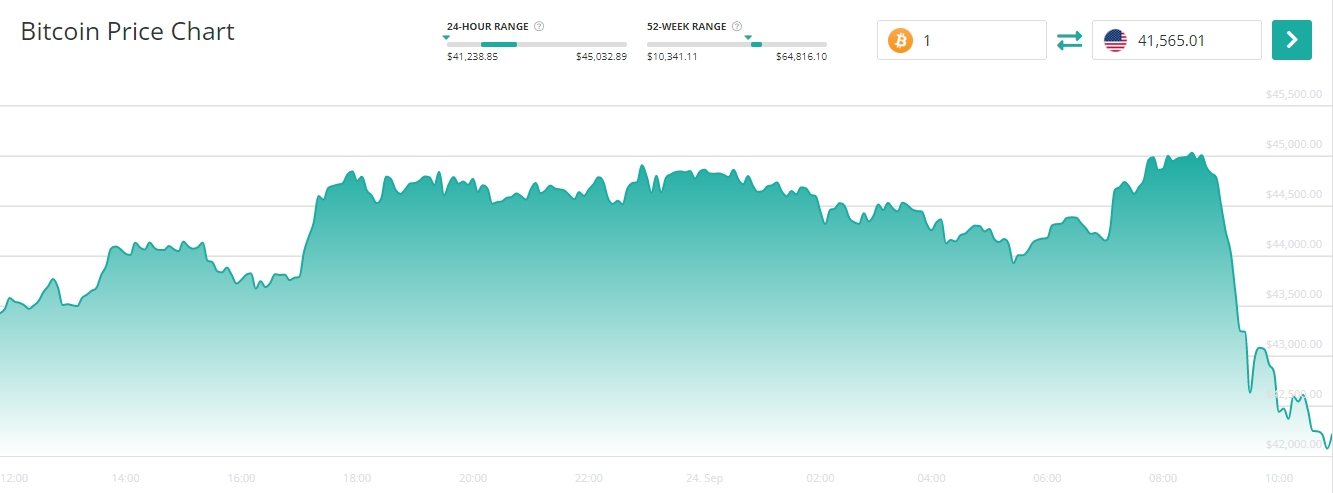1333x493 pixels.
Task: Open the 24-Hour Range help icon
Action: [x=539, y=26]
